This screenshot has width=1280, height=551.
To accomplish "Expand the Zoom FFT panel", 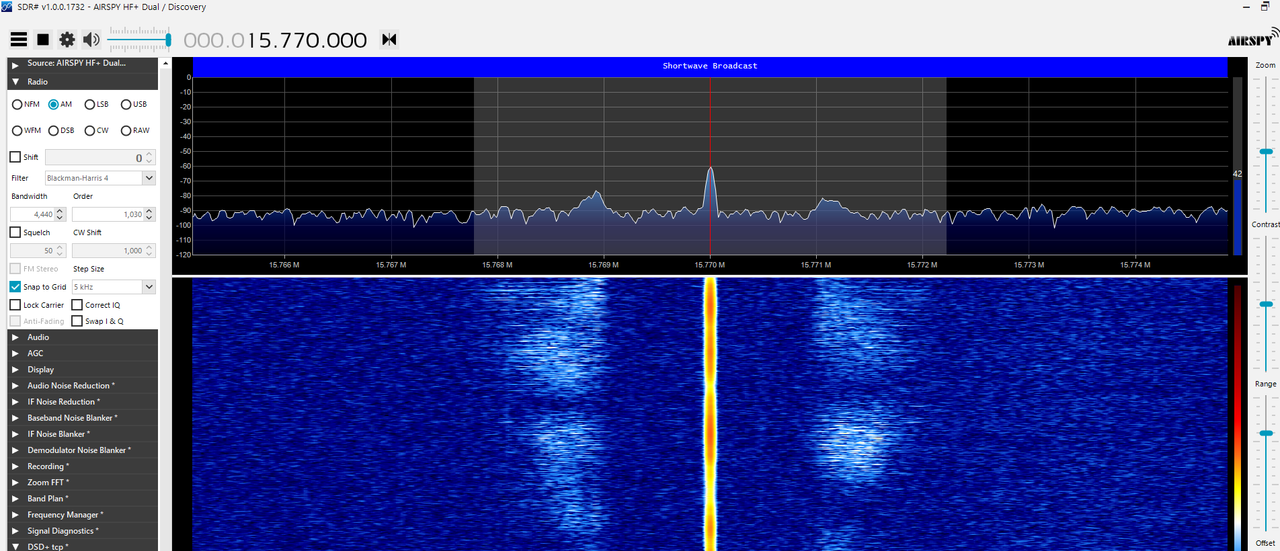I will point(83,482).
